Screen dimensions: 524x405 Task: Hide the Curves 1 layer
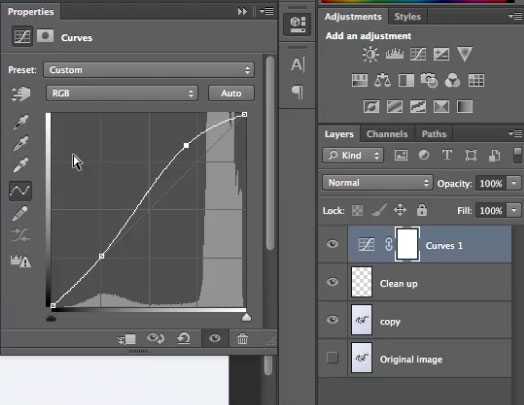[x=332, y=244]
